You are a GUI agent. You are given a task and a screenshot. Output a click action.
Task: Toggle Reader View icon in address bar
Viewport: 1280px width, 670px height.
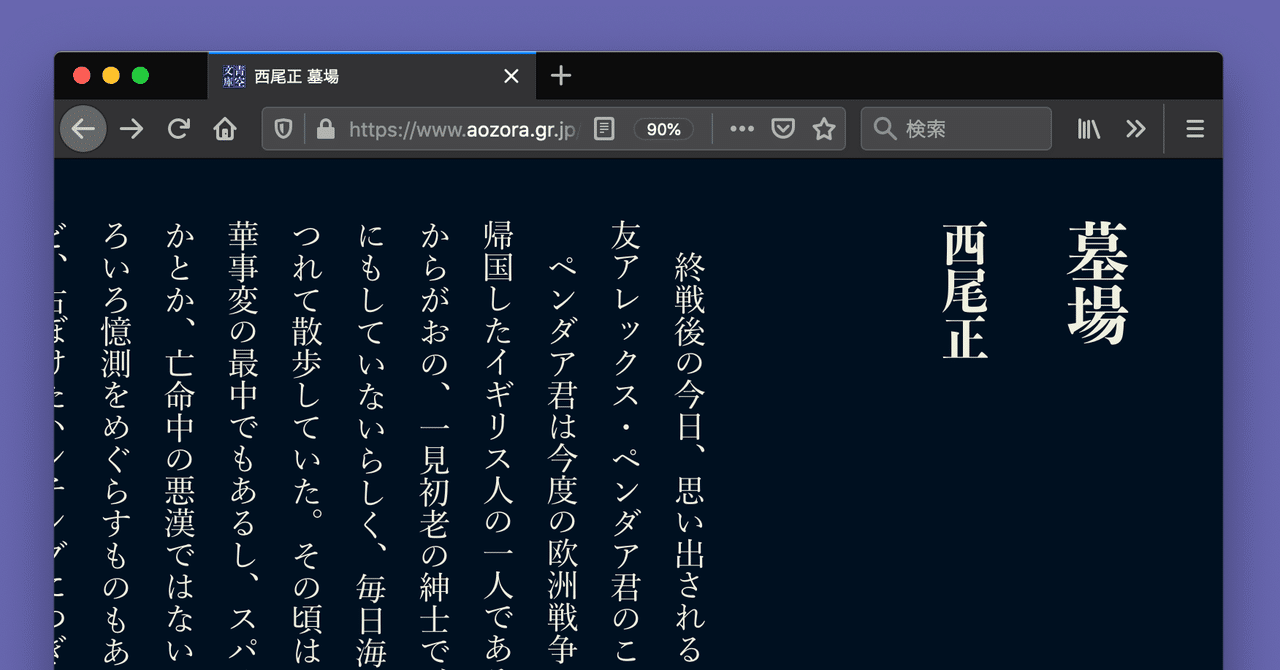pos(604,129)
